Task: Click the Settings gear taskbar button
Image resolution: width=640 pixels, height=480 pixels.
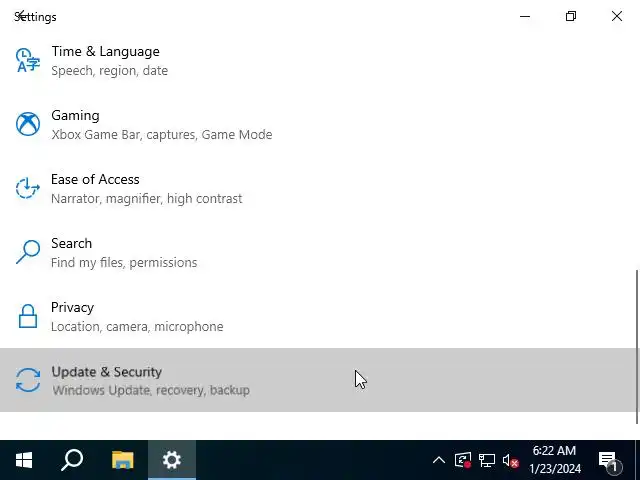Action: (x=172, y=460)
